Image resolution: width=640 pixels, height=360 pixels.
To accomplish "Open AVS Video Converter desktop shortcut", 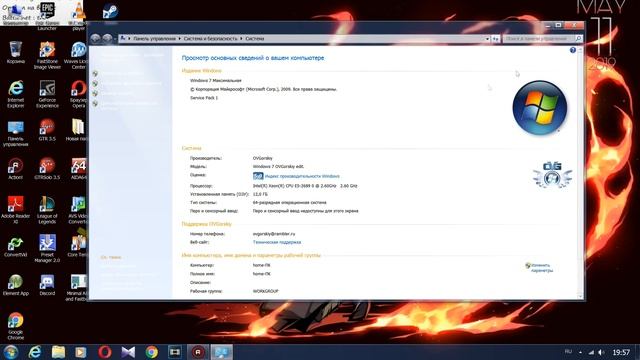I will pos(78,210).
